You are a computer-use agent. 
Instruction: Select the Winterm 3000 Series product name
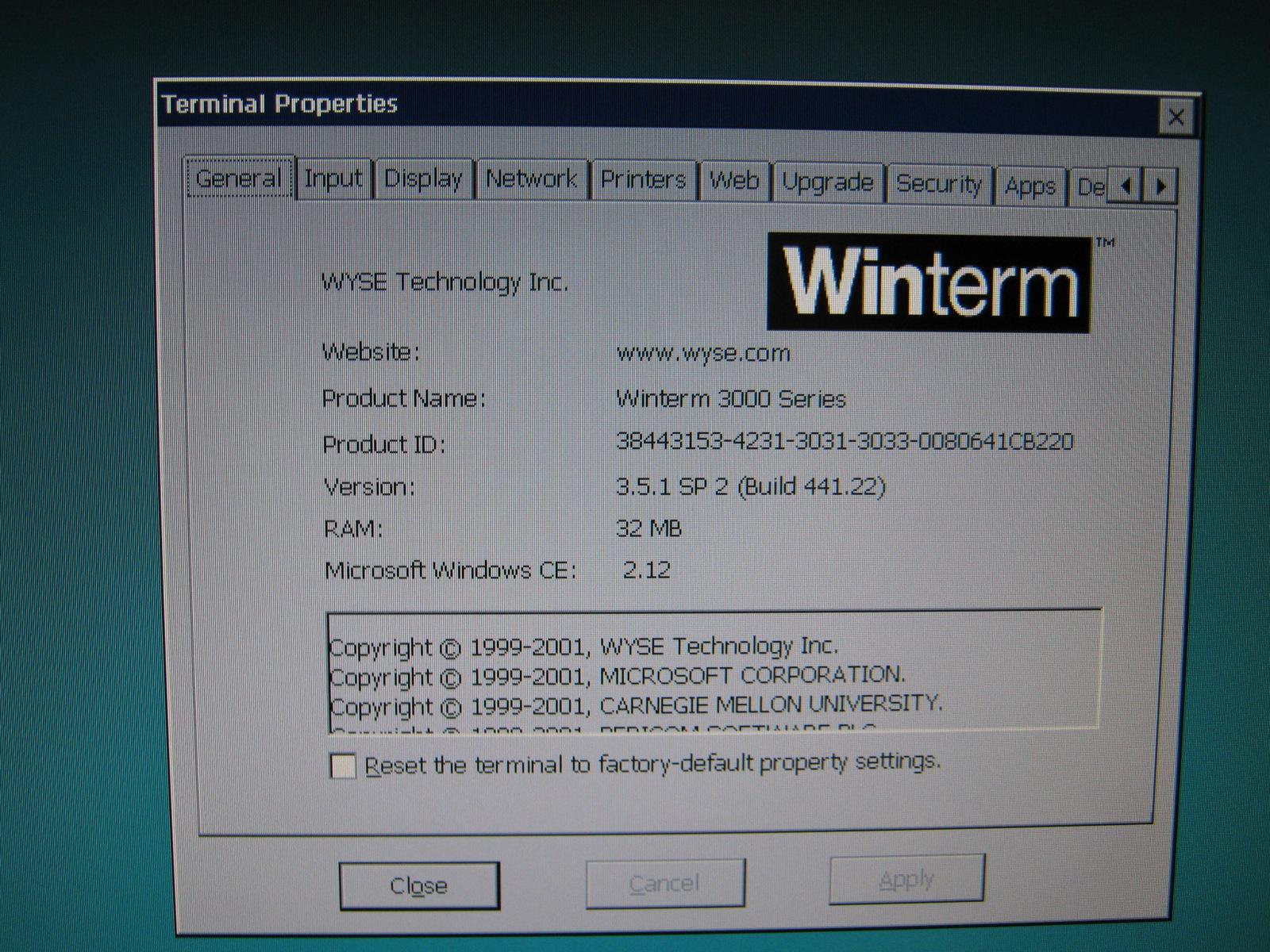[x=731, y=398]
